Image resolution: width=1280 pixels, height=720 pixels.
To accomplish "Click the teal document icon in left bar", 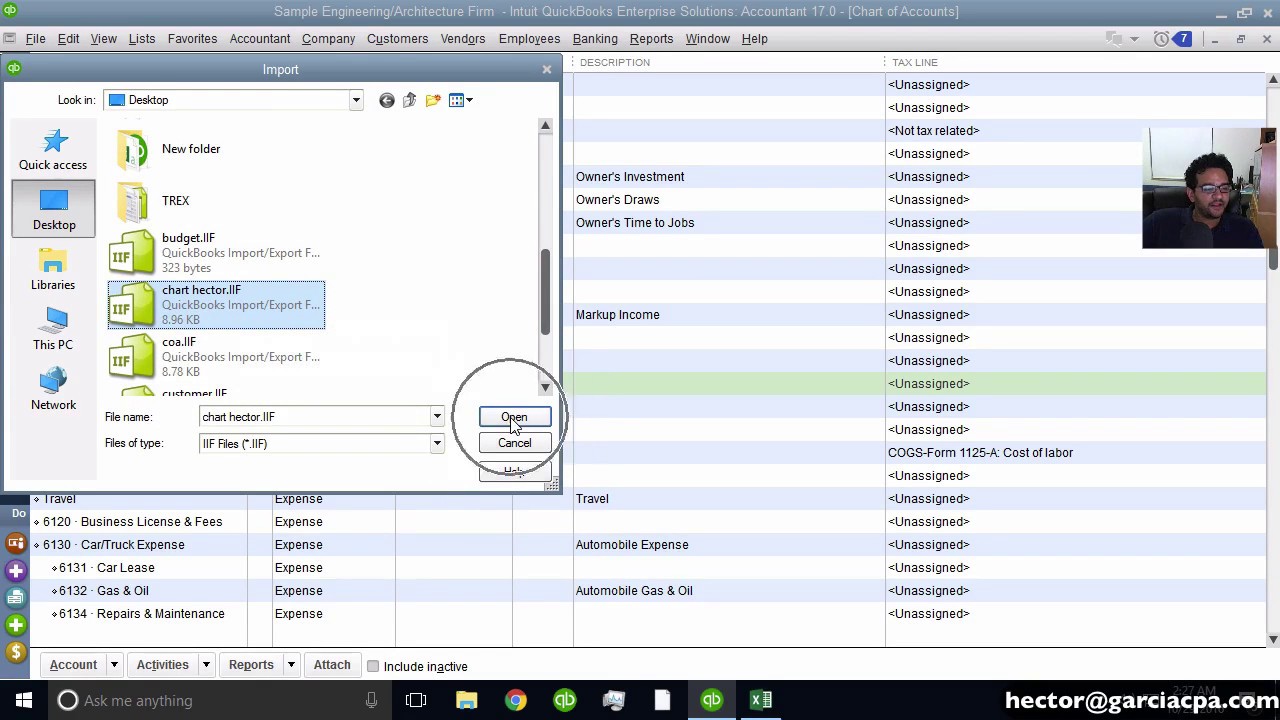I will [x=16, y=597].
